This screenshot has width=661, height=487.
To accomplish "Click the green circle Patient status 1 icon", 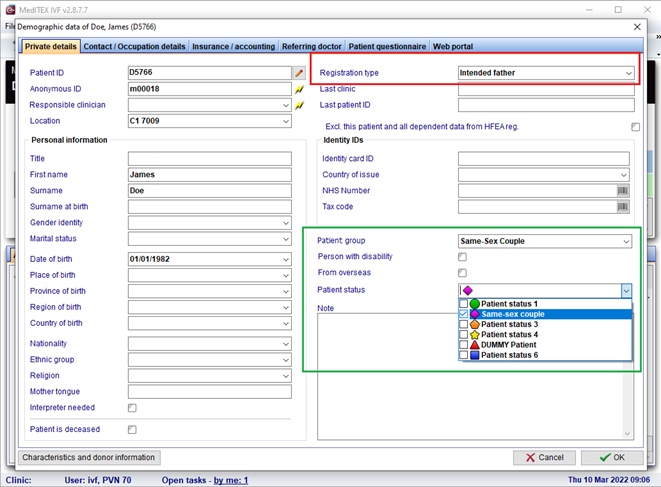I will [475, 304].
